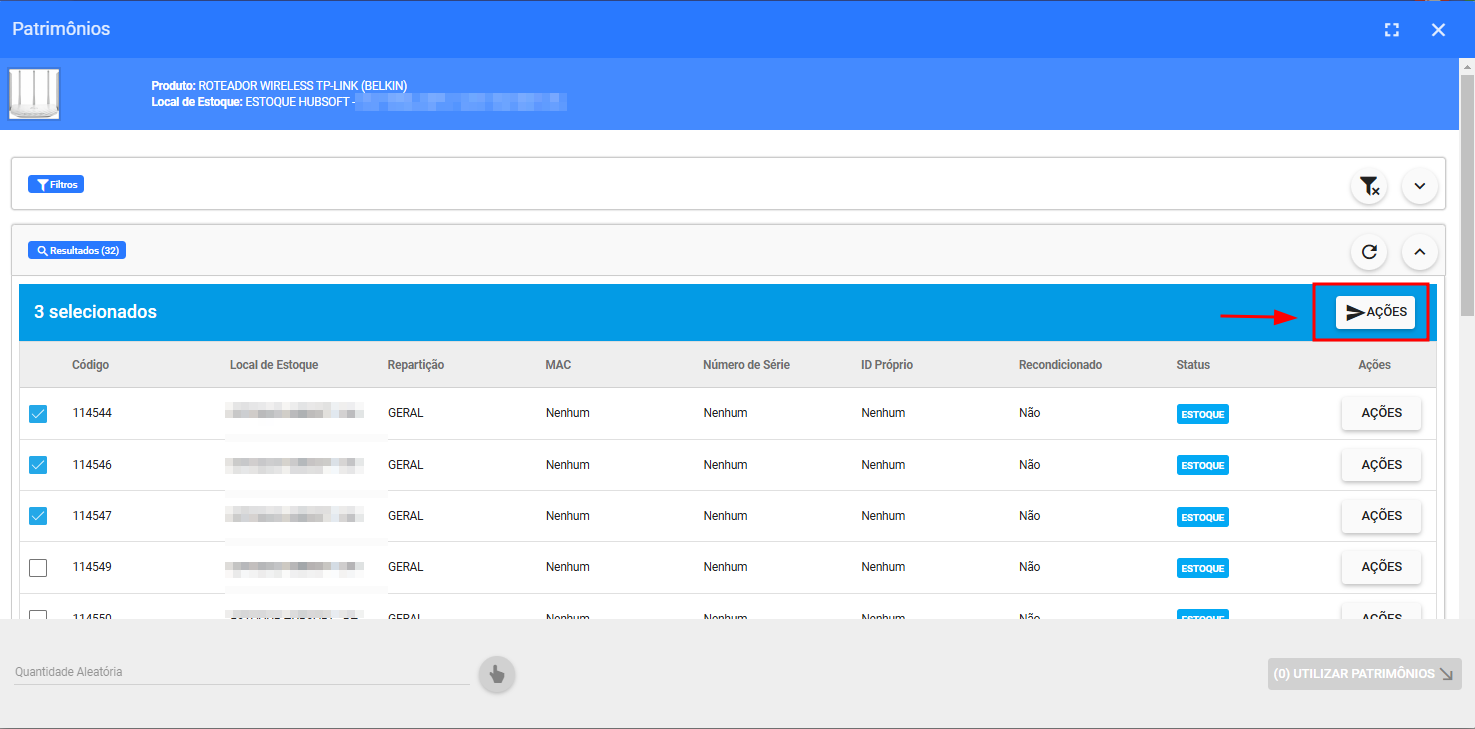This screenshot has width=1475, height=729.
Task: Click GERAL in row 114544
Action: pos(405,413)
